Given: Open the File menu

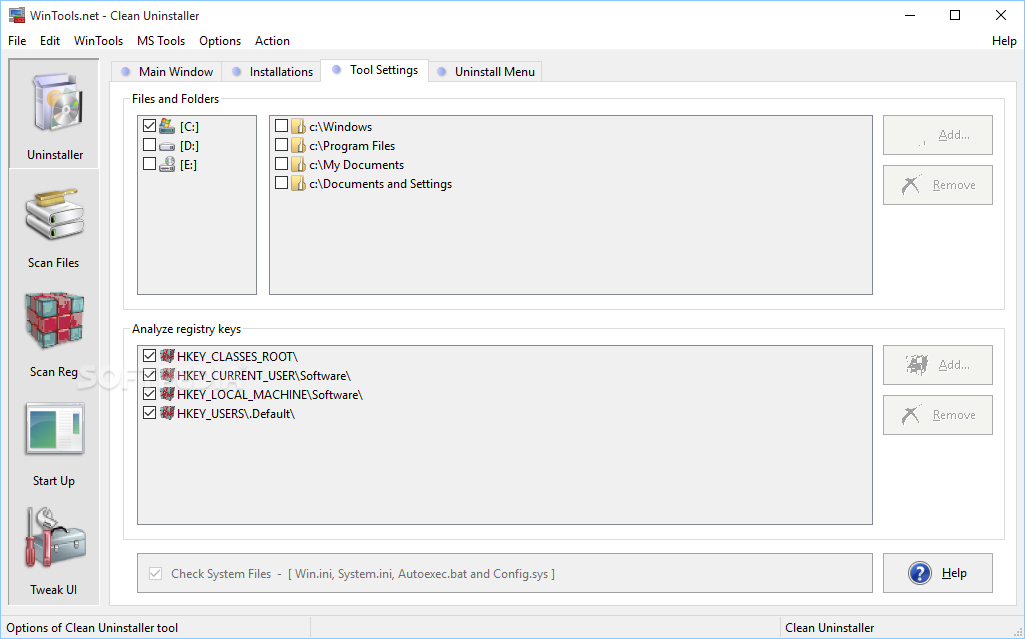Looking at the screenshot, I should pyautogui.click(x=17, y=41).
